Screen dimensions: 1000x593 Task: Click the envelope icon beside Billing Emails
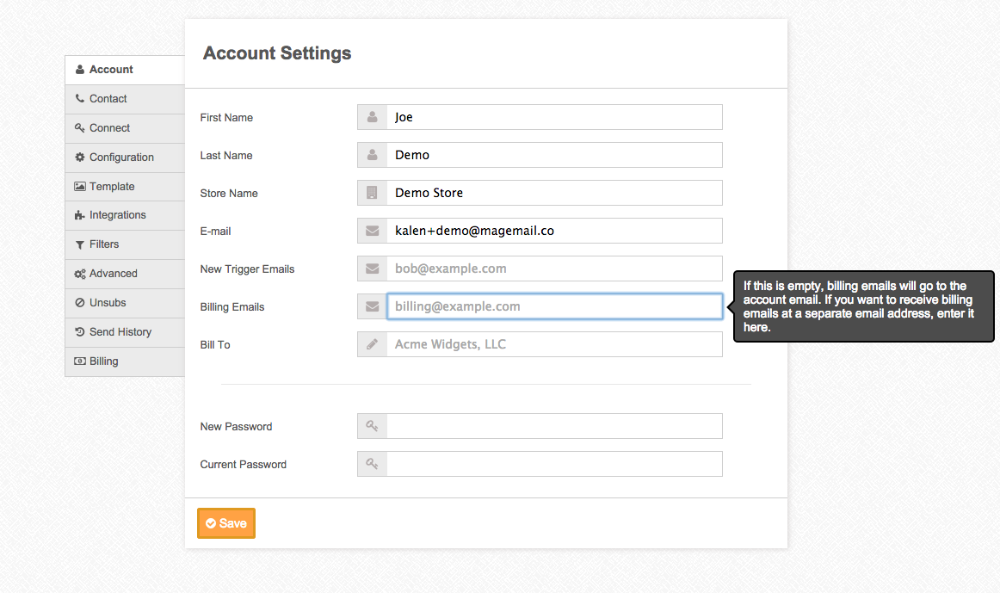(372, 307)
